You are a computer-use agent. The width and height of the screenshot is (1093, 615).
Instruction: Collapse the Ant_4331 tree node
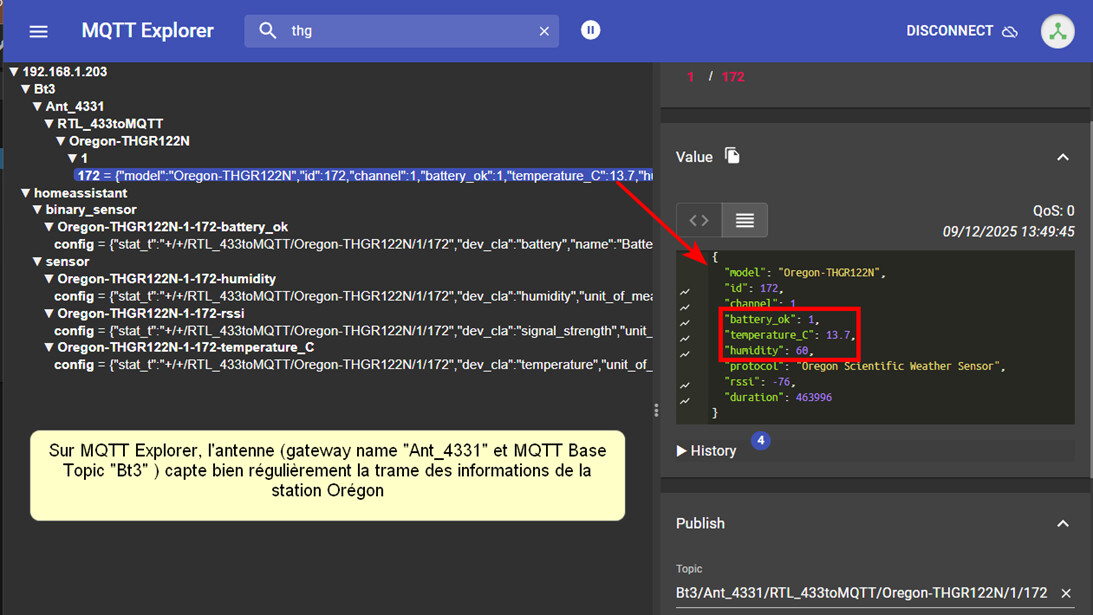click(x=38, y=107)
